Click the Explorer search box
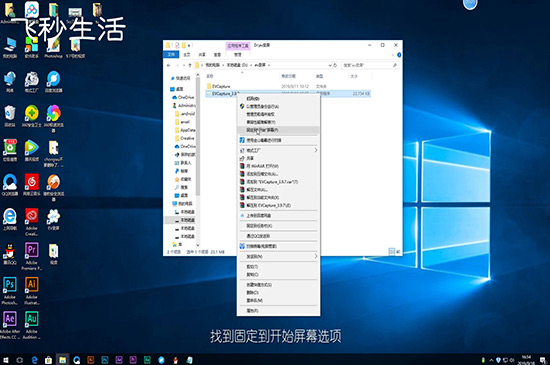The height and width of the screenshot is (365, 550). (x=370, y=65)
